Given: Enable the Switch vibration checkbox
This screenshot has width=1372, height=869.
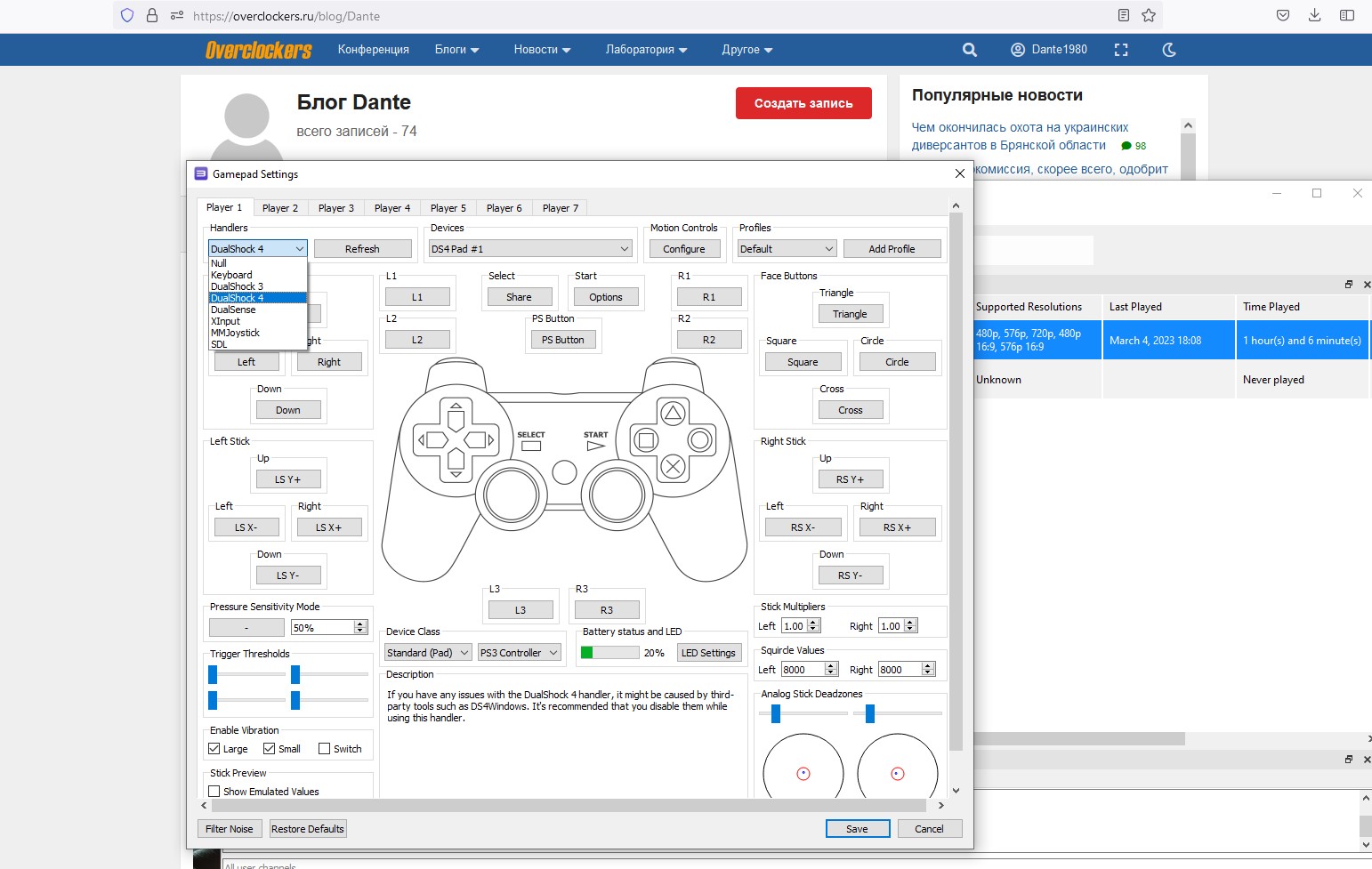Looking at the screenshot, I should [x=324, y=749].
